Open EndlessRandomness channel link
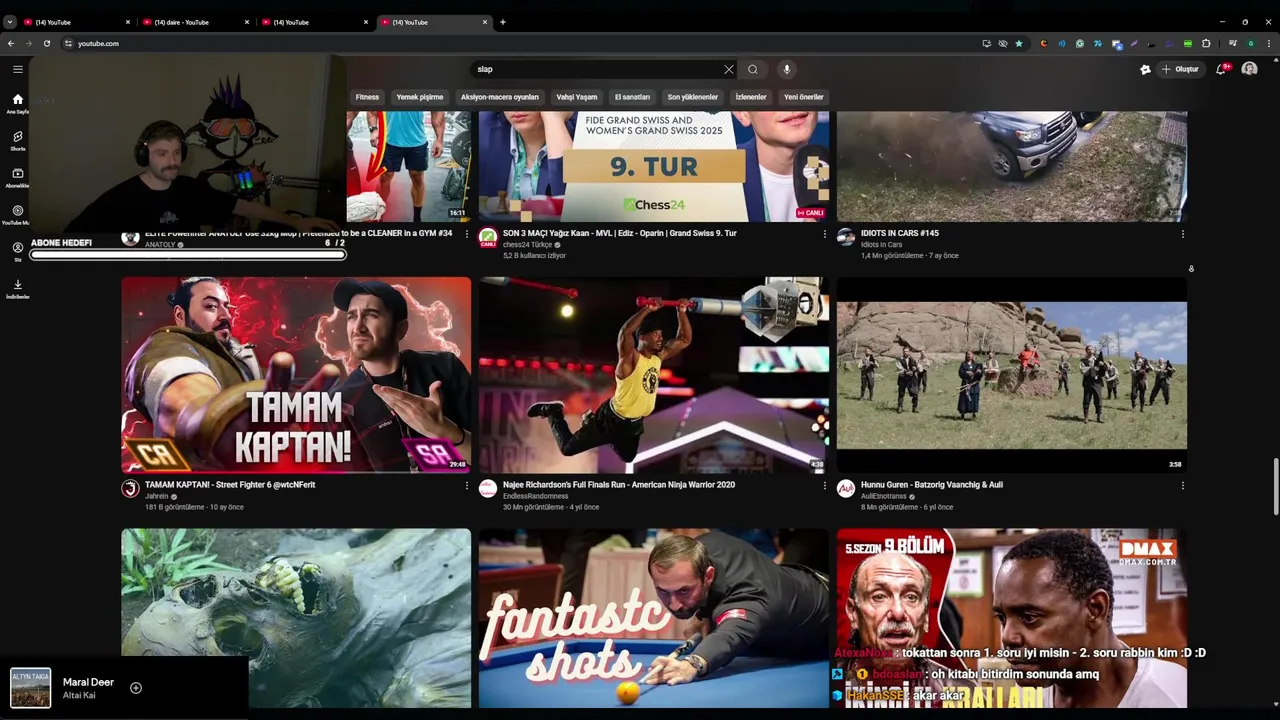The width and height of the screenshot is (1280, 720). coord(535,496)
